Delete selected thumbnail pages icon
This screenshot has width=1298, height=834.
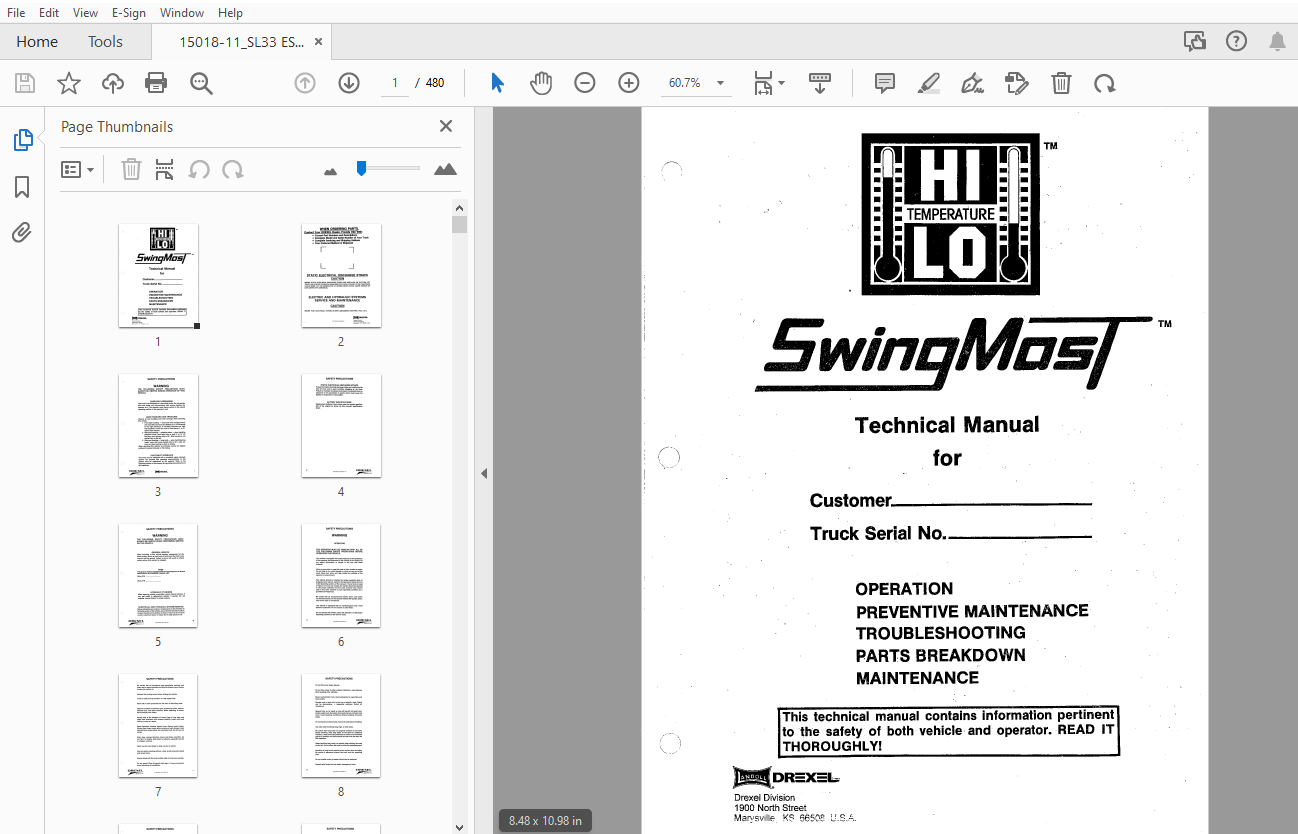coord(131,169)
